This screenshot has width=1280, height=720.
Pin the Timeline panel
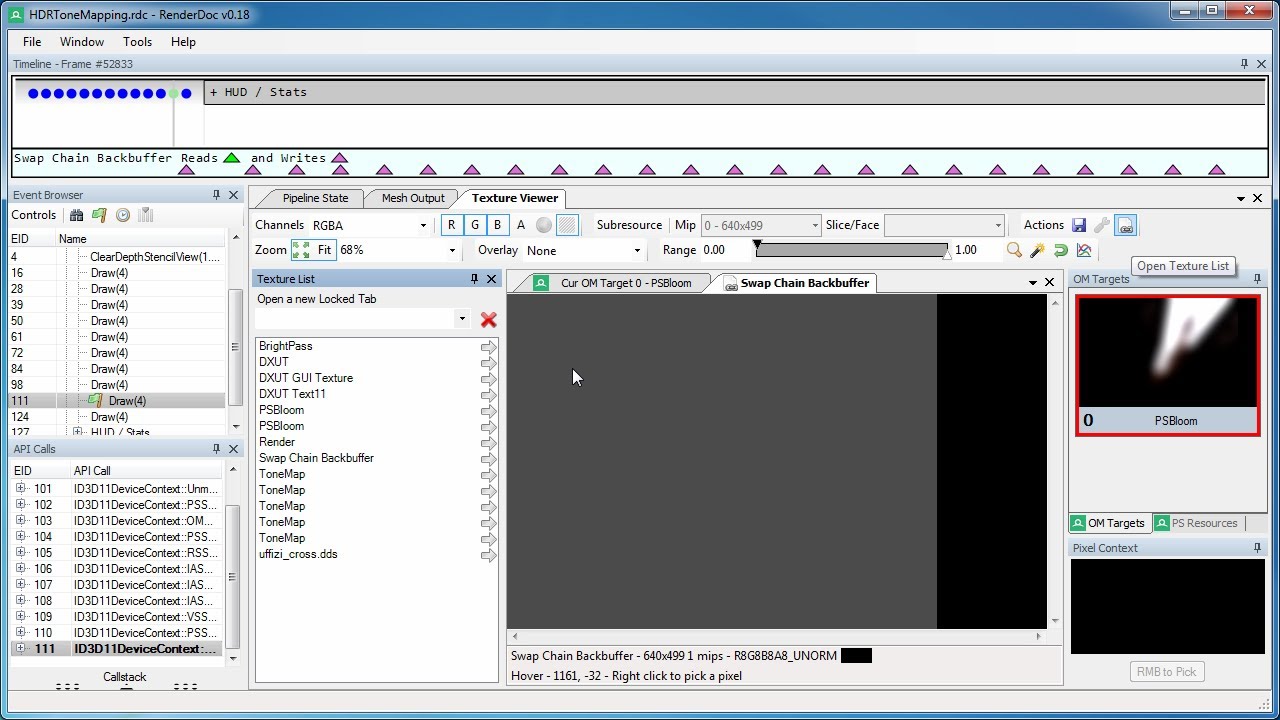coord(1244,64)
